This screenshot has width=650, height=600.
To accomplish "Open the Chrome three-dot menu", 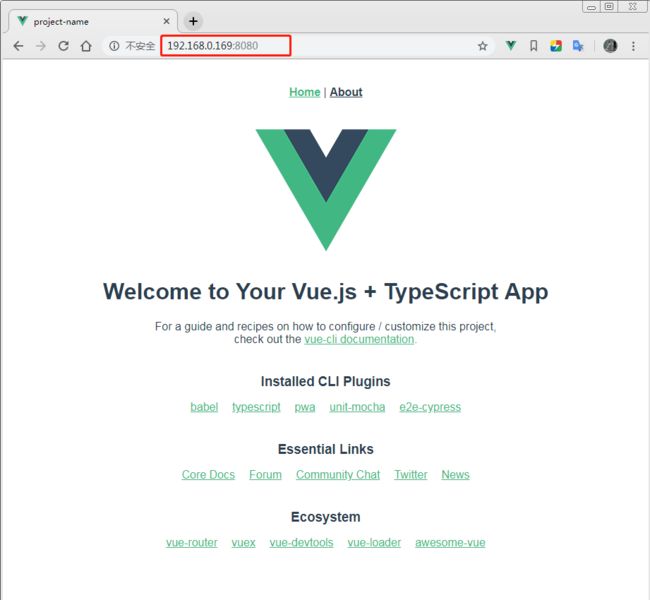I will pyautogui.click(x=633, y=46).
